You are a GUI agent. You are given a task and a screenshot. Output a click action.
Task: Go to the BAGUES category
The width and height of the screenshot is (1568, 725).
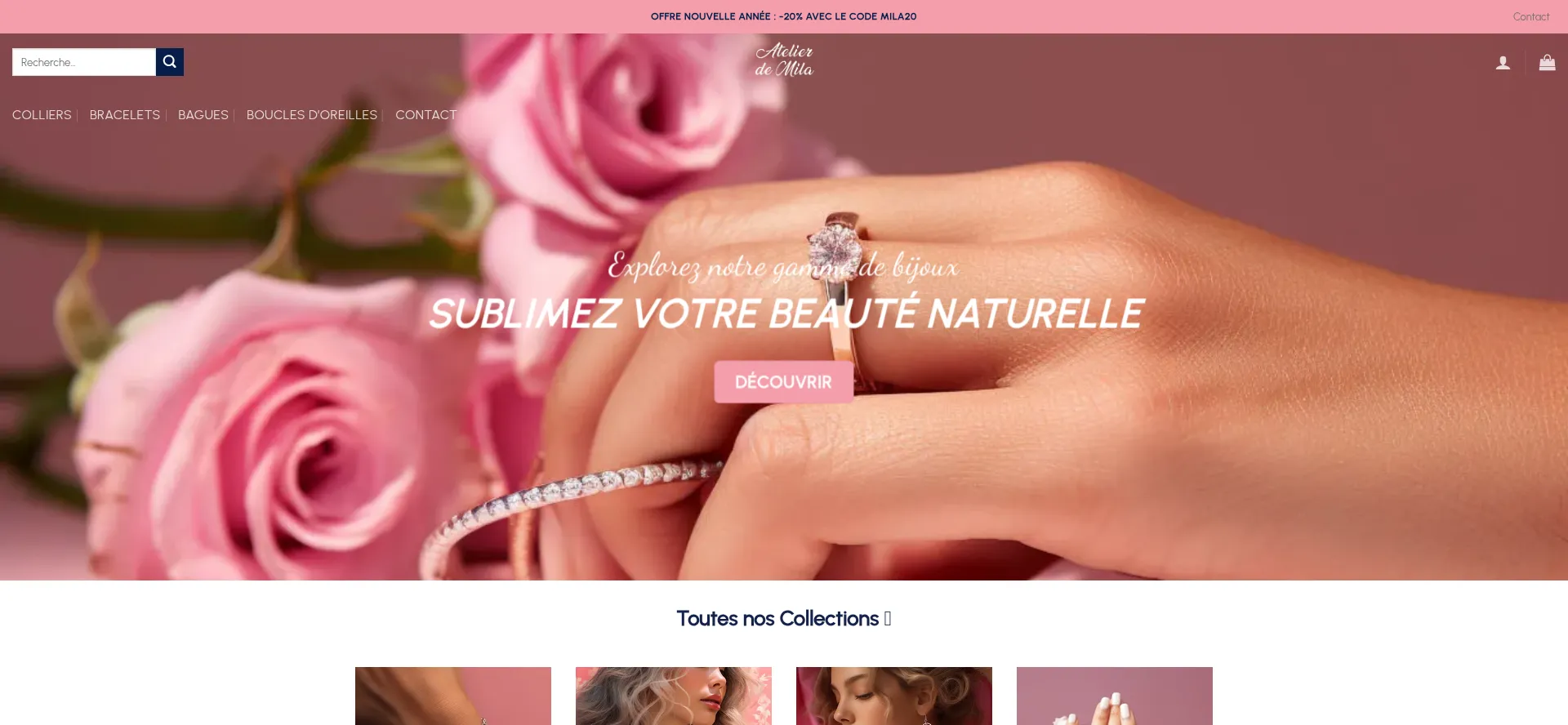[x=203, y=115]
